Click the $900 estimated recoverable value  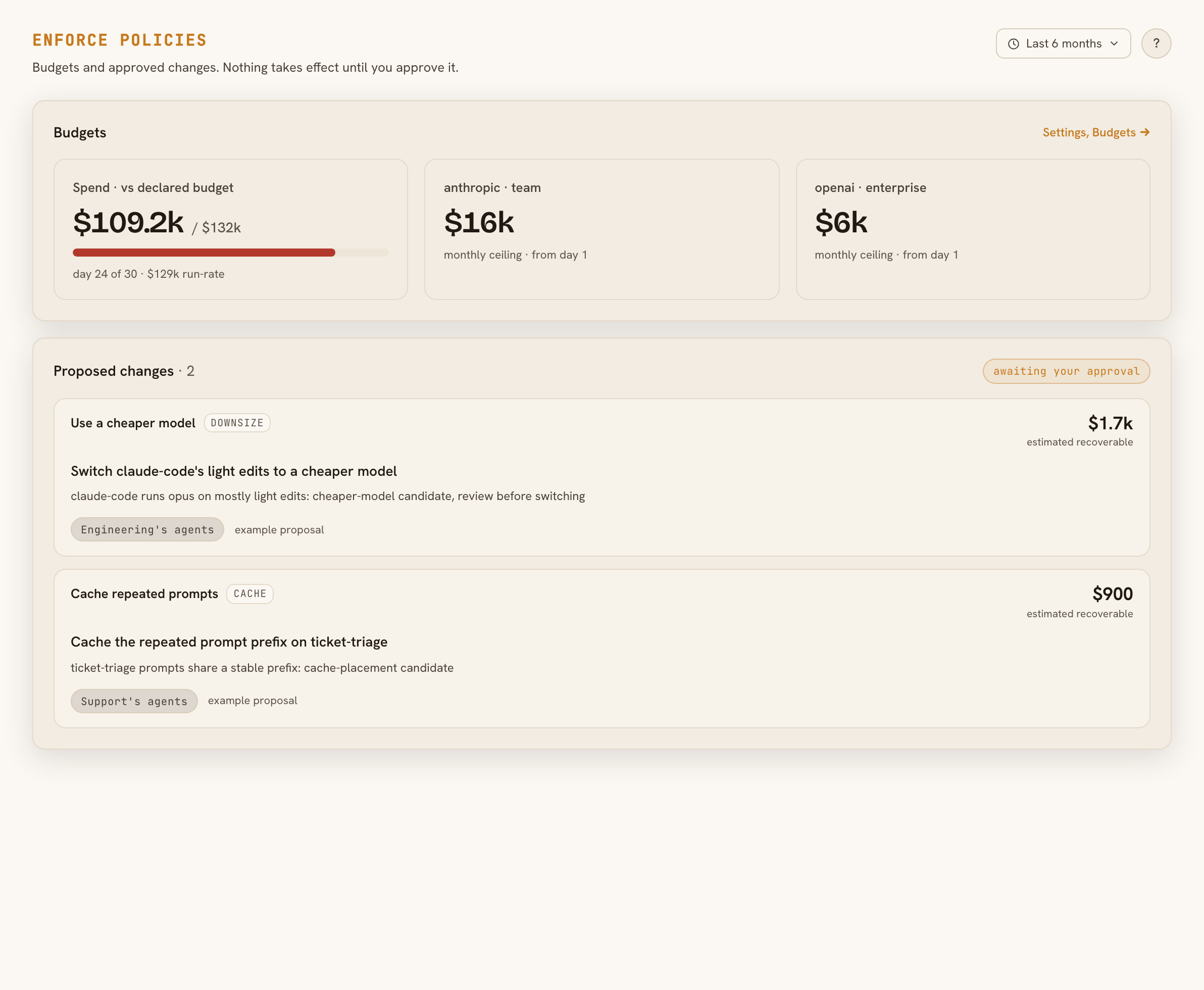coord(1112,593)
